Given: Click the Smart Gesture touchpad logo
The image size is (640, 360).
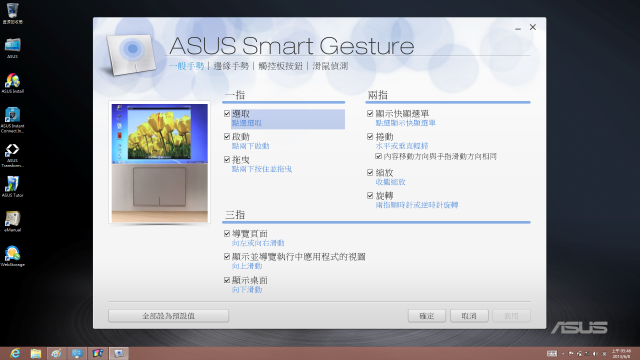Looking at the screenshot, I should tap(132, 54).
